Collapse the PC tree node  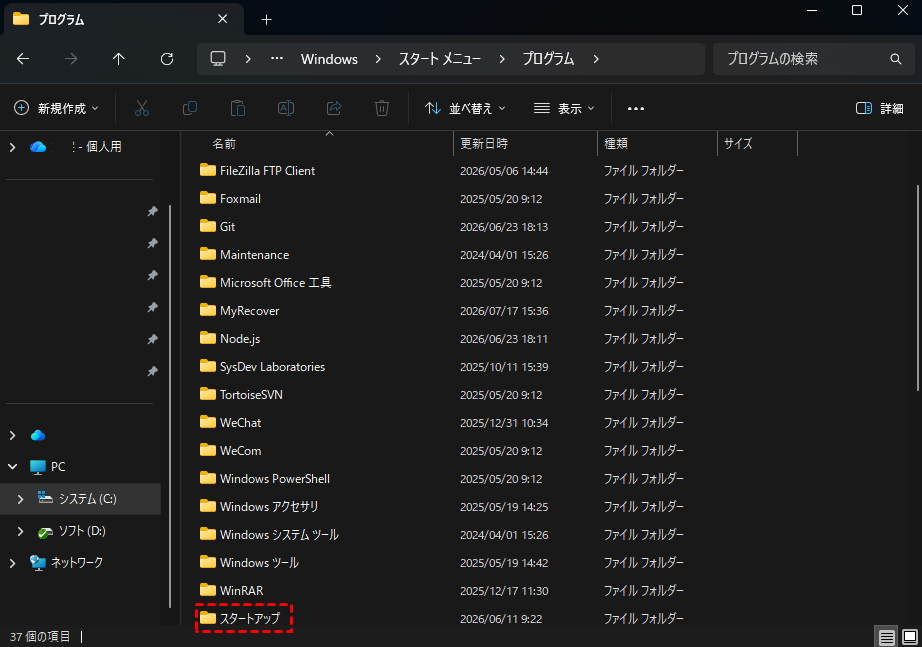click(x=12, y=466)
